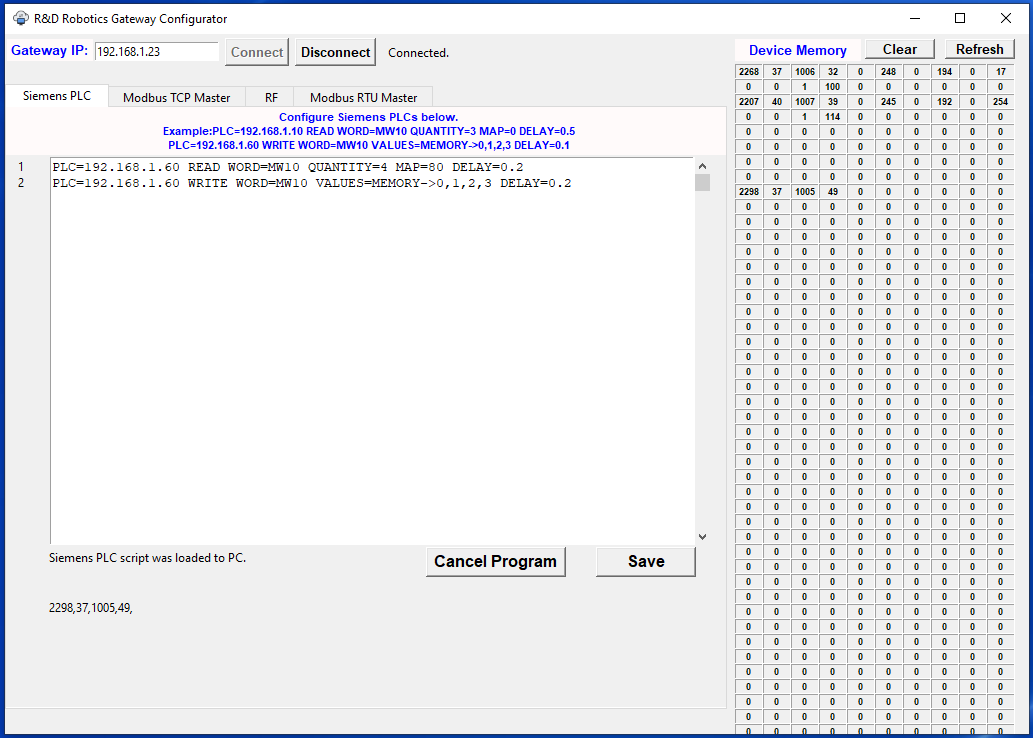Image resolution: width=1033 pixels, height=738 pixels.
Task: Close the Gateway Configurator window
Action: click(1005, 18)
